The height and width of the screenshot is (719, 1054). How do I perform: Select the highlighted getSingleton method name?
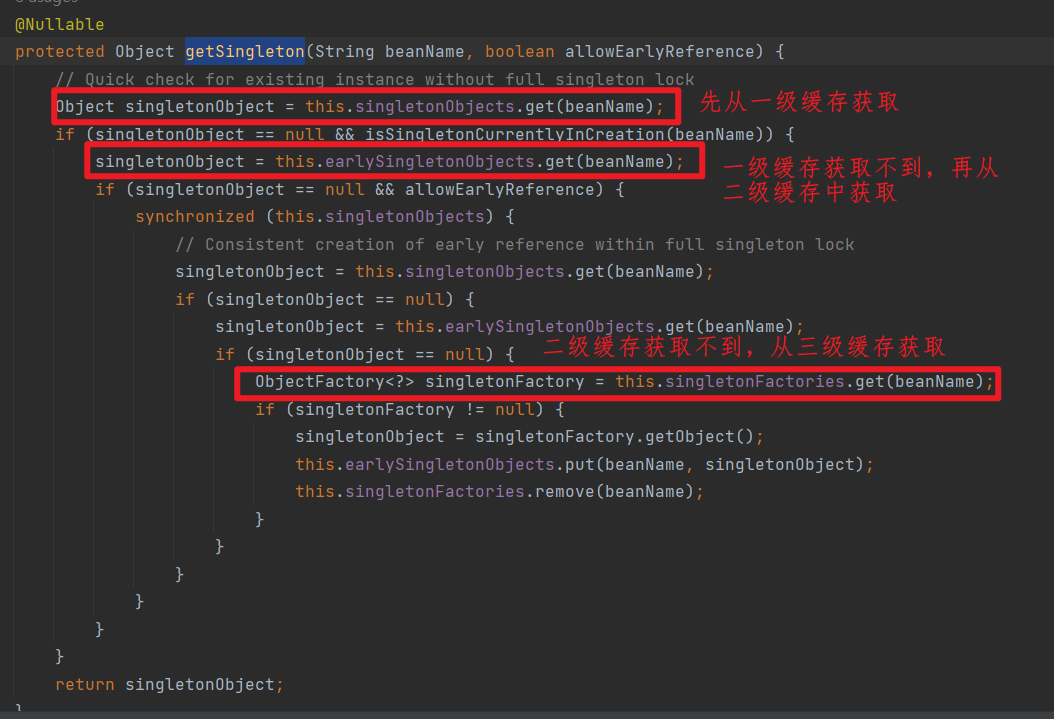[x=245, y=52]
